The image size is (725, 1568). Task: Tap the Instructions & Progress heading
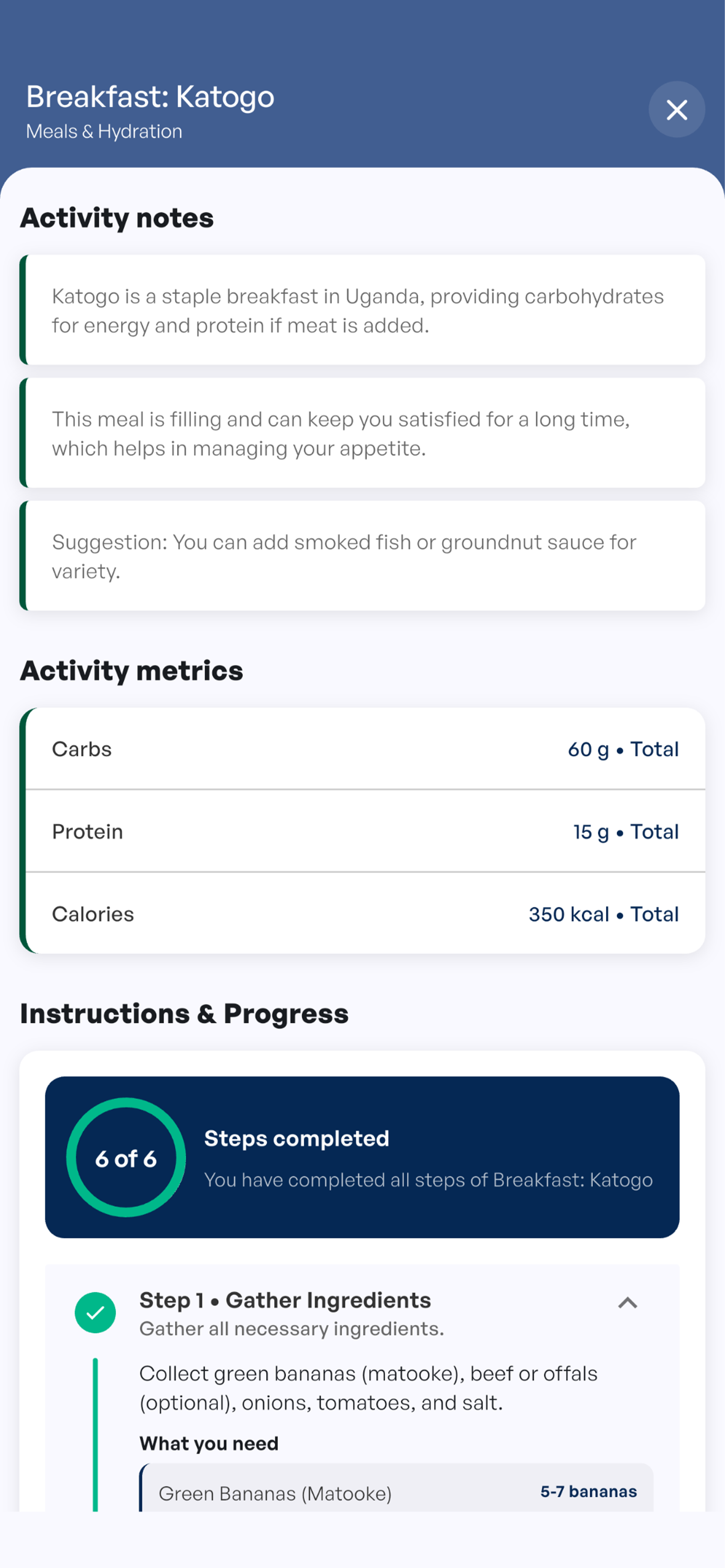[184, 1014]
